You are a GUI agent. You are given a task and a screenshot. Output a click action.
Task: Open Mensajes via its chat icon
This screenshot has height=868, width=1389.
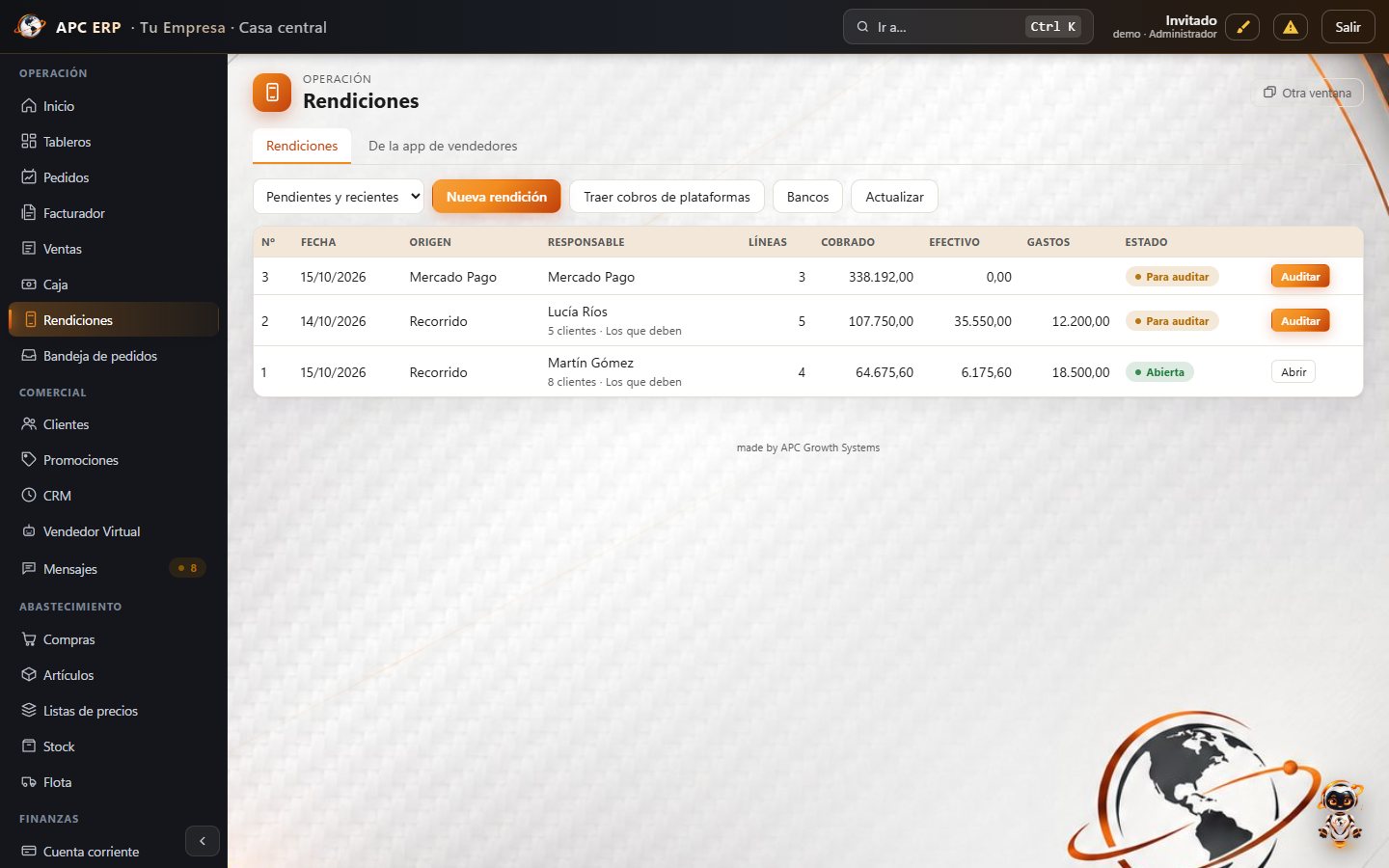29,569
